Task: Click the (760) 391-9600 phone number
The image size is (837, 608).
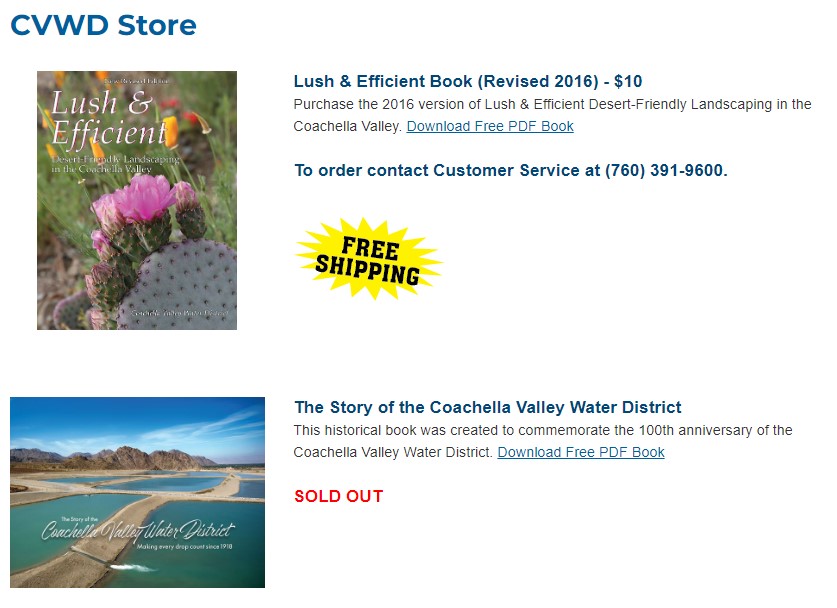Action: (x=665, y=170)
